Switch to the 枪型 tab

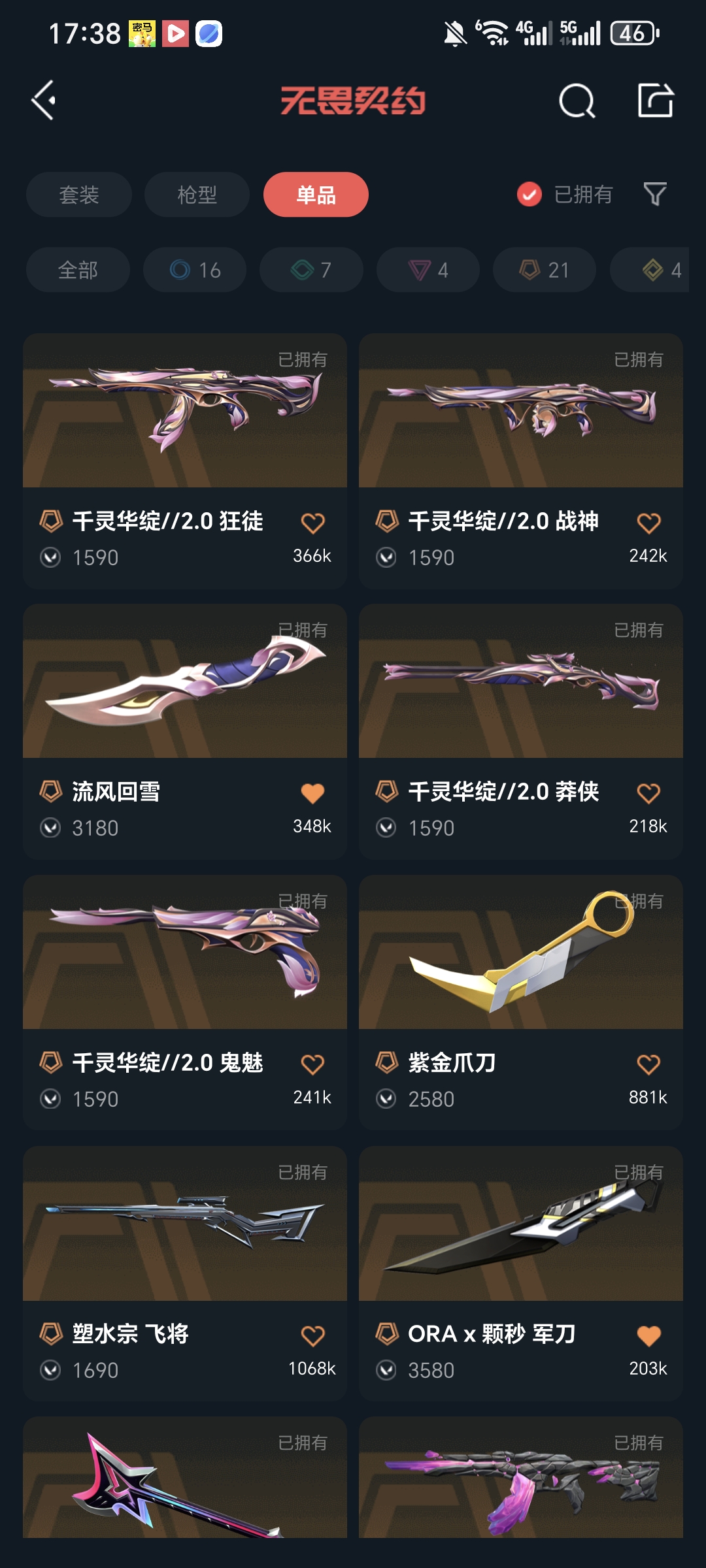[x=197, y=195]
